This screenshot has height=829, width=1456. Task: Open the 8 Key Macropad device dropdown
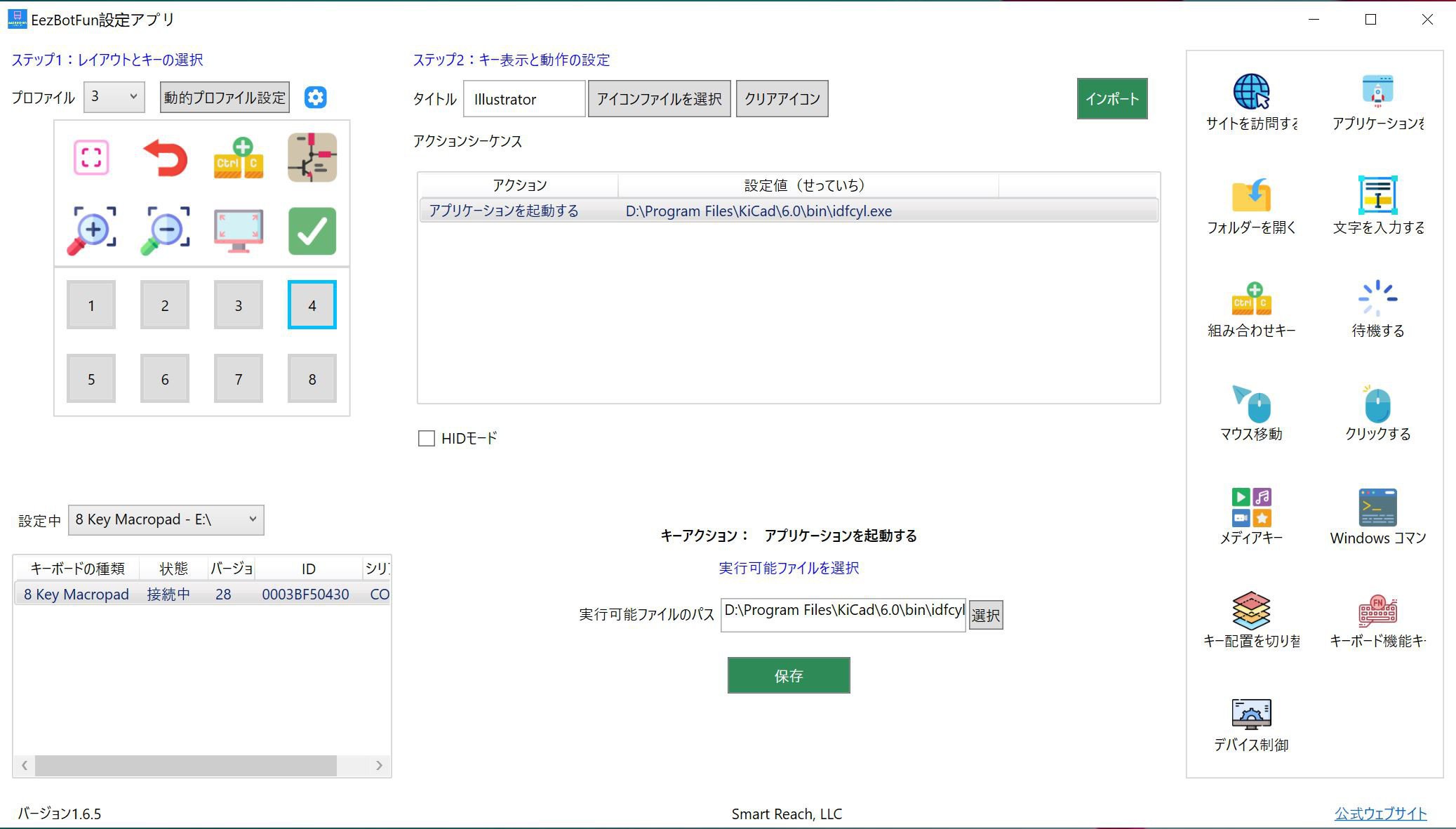[x=166, y=519]
